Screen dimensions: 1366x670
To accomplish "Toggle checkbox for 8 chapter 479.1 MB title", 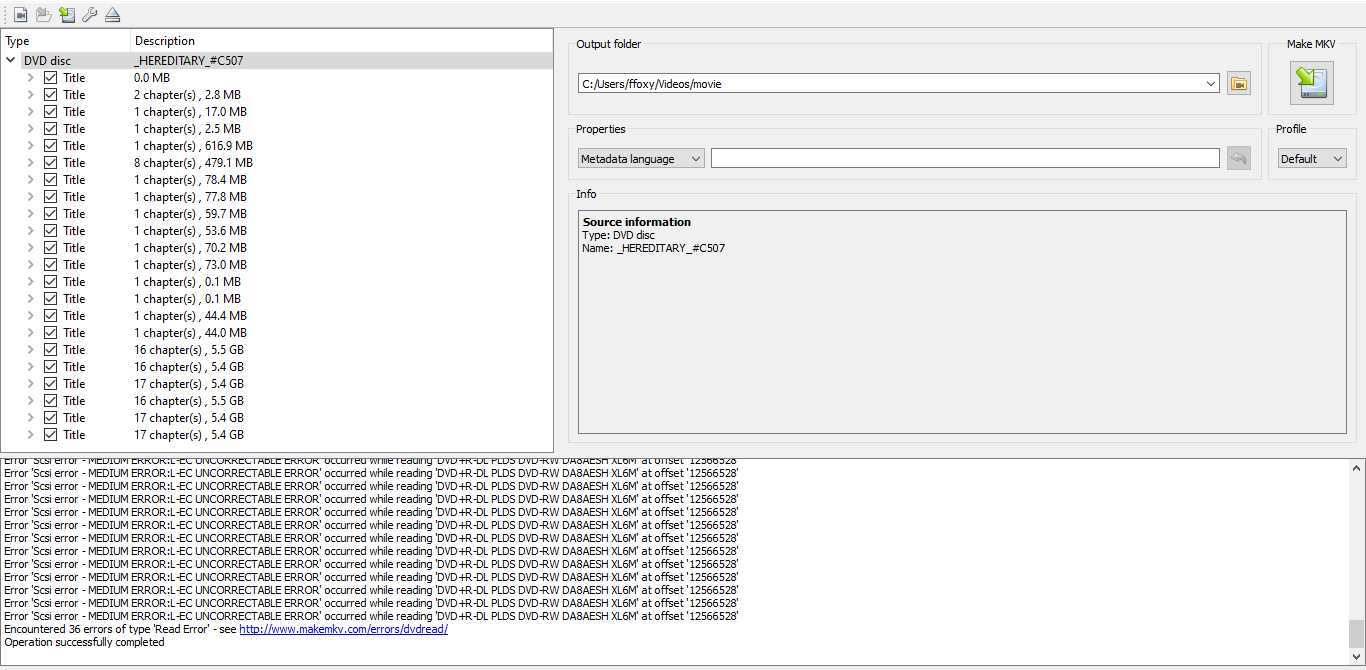I will point(50,163).
